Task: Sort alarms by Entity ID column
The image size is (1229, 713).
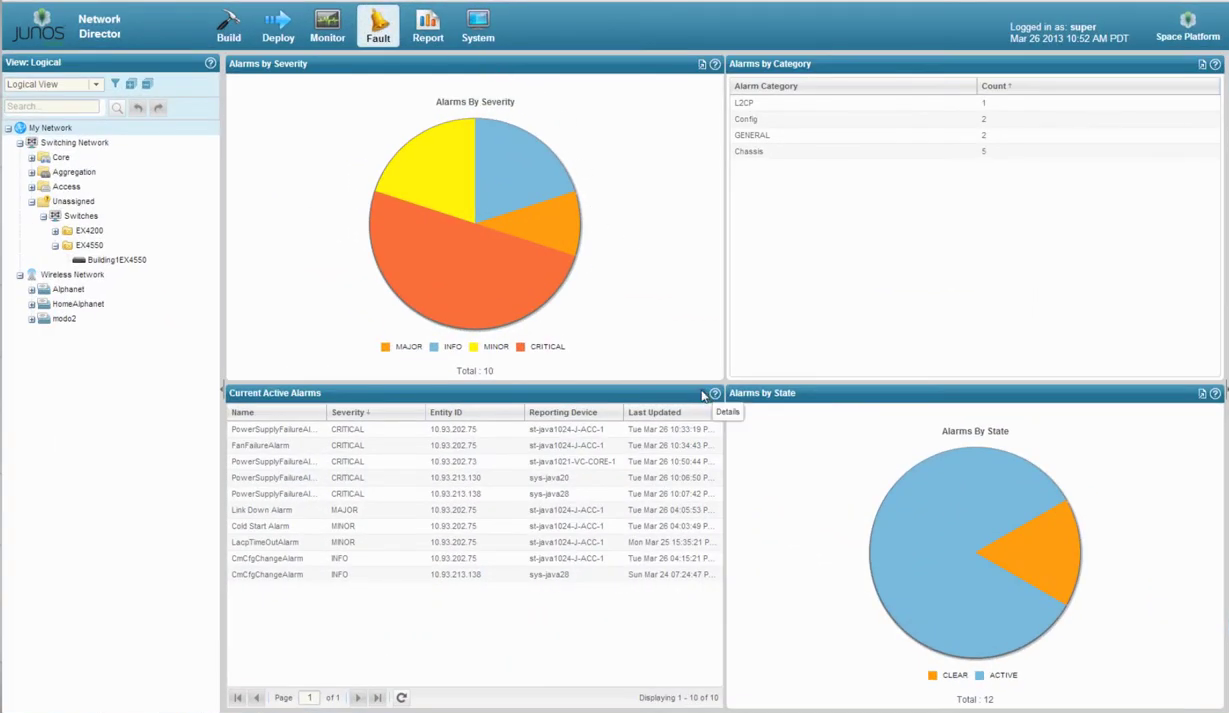Action: [x=475, y=412]
